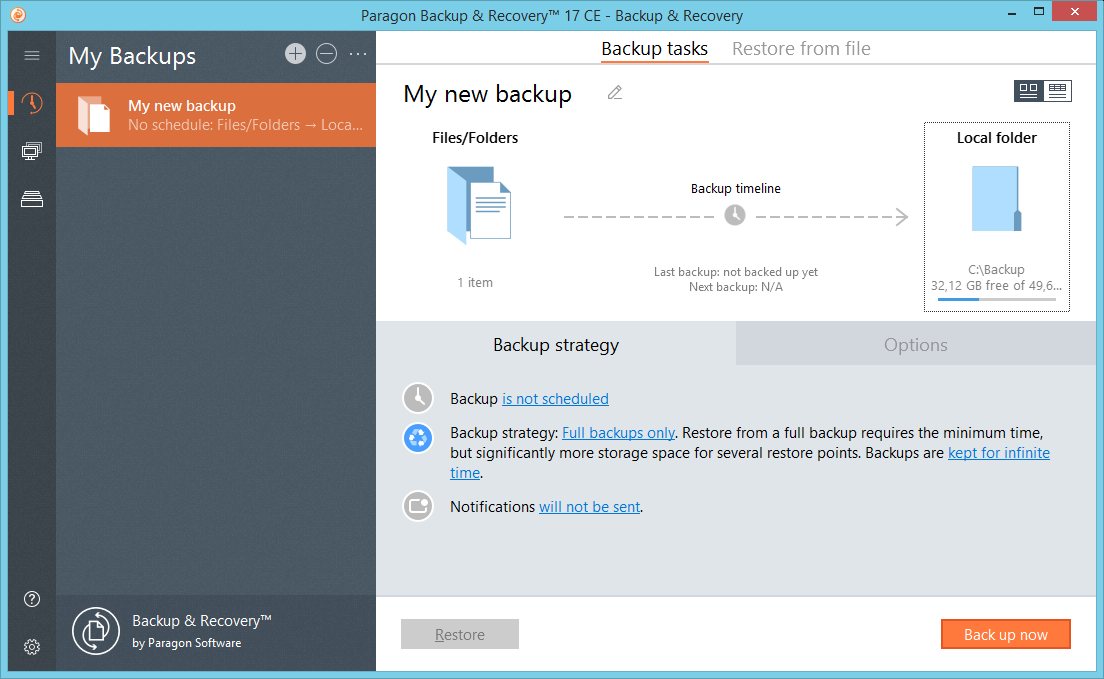
Task: Click the disk drive icon in the sidebar
Action: pos(32,199)
